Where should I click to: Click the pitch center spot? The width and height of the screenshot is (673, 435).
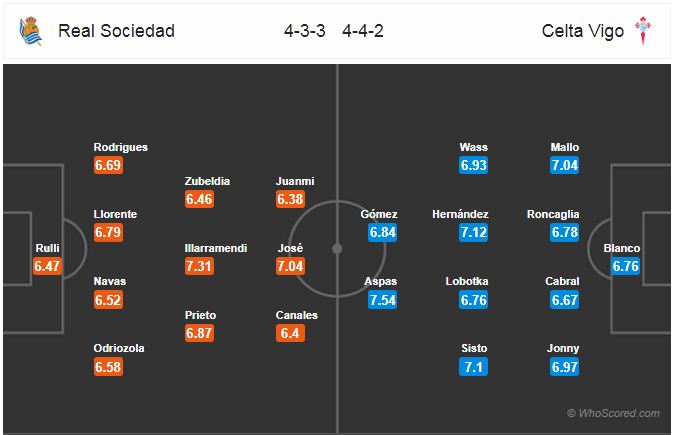pyautogui.click(x=337, y=249)
